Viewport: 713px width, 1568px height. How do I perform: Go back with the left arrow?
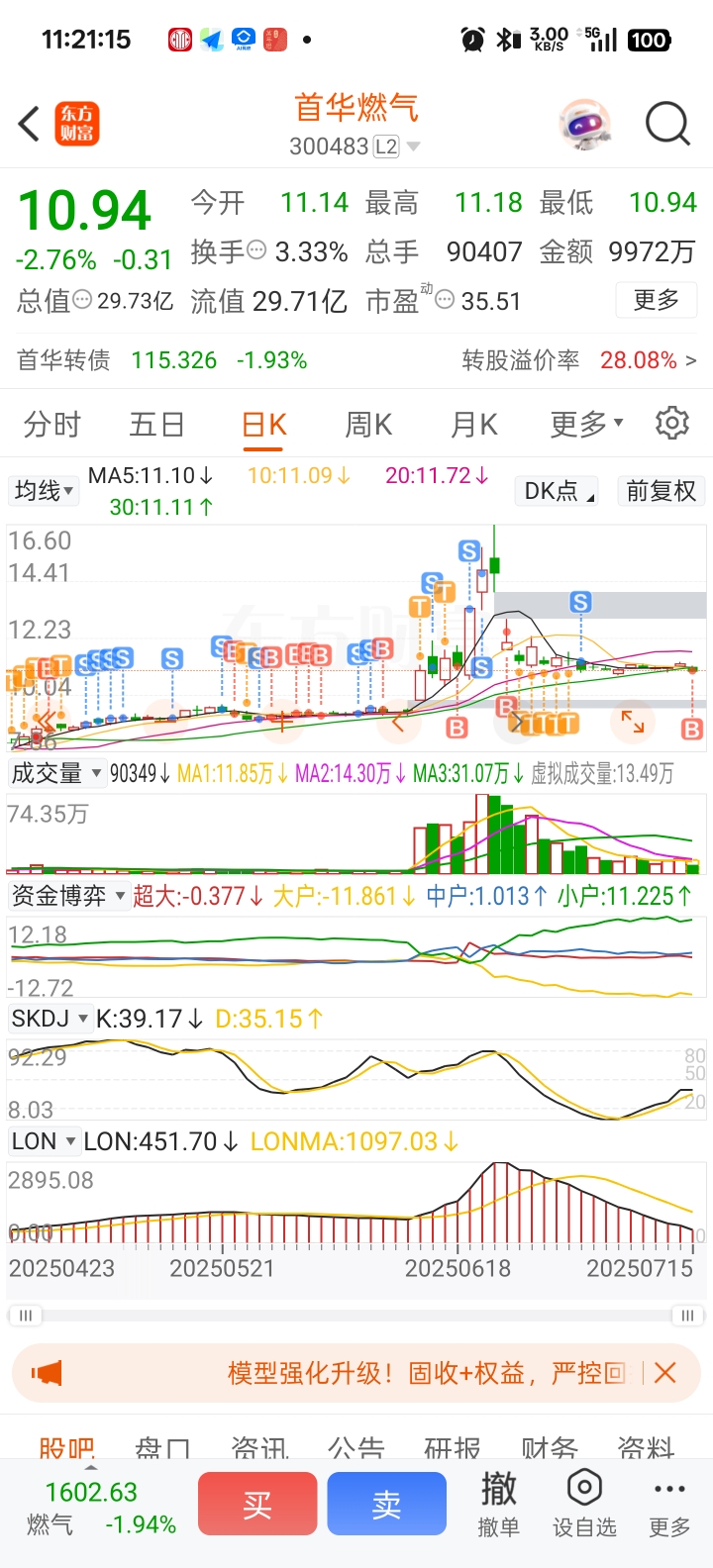[x=29, y=125]
